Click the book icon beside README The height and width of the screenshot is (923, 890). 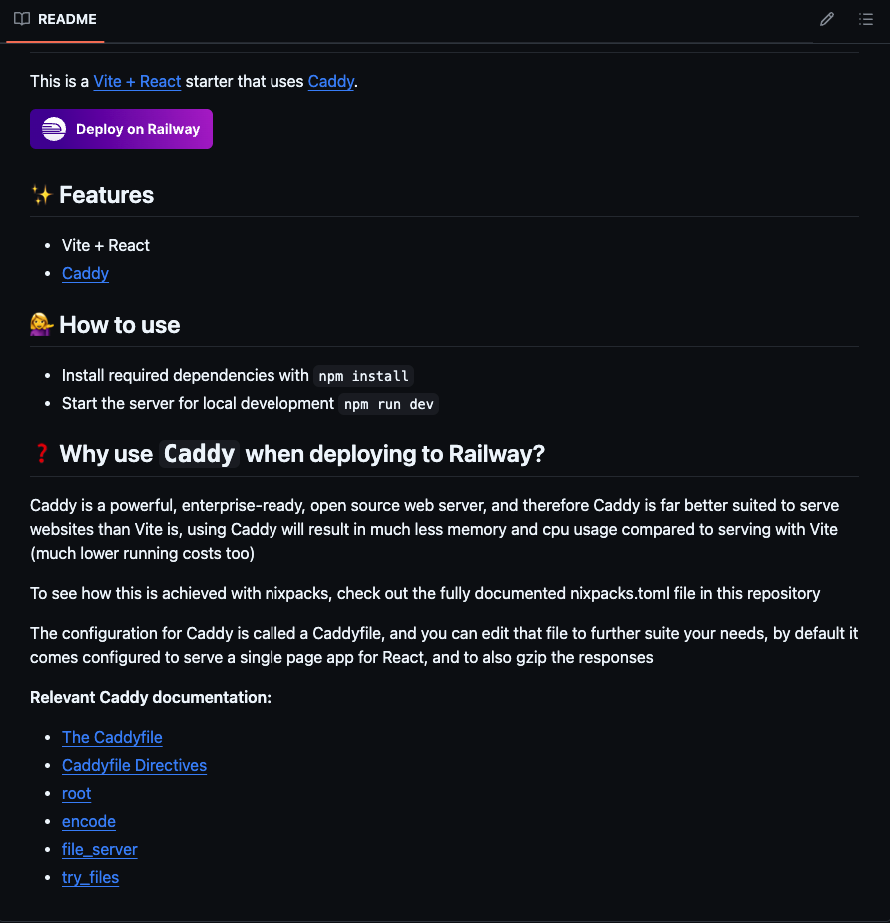point(22,19)
